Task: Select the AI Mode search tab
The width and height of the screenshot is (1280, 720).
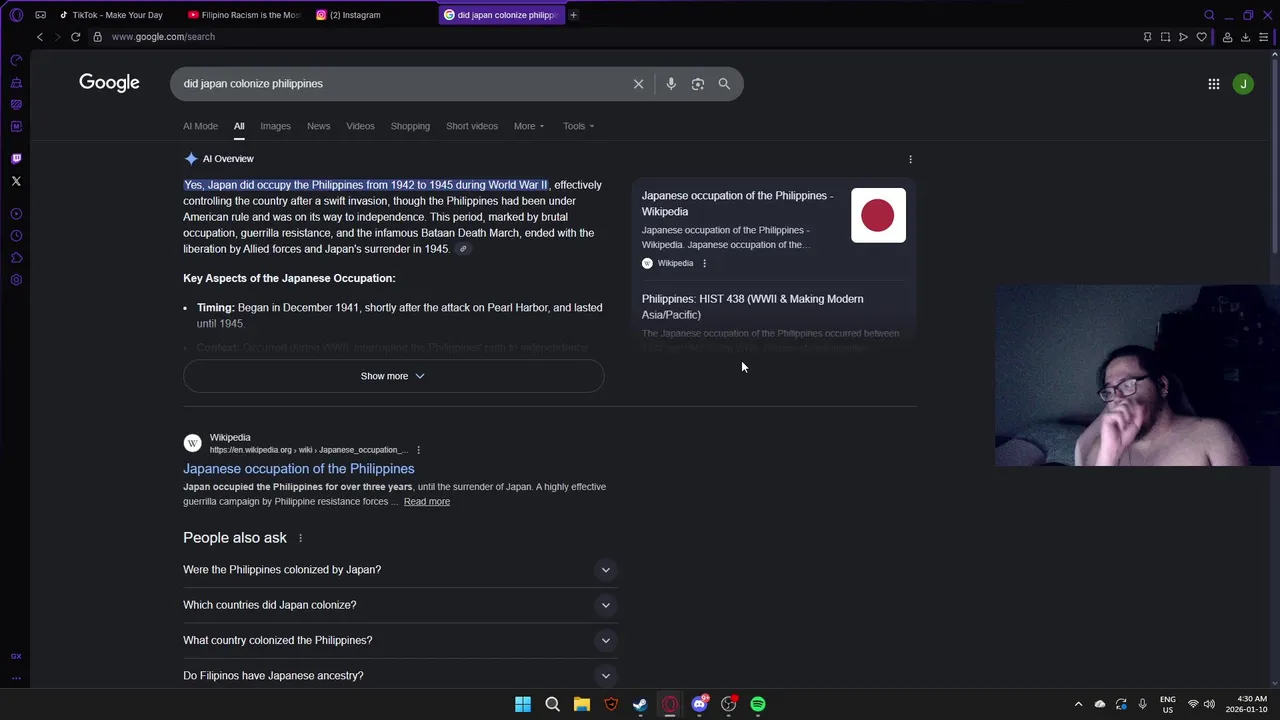Action: coord(200,126)
